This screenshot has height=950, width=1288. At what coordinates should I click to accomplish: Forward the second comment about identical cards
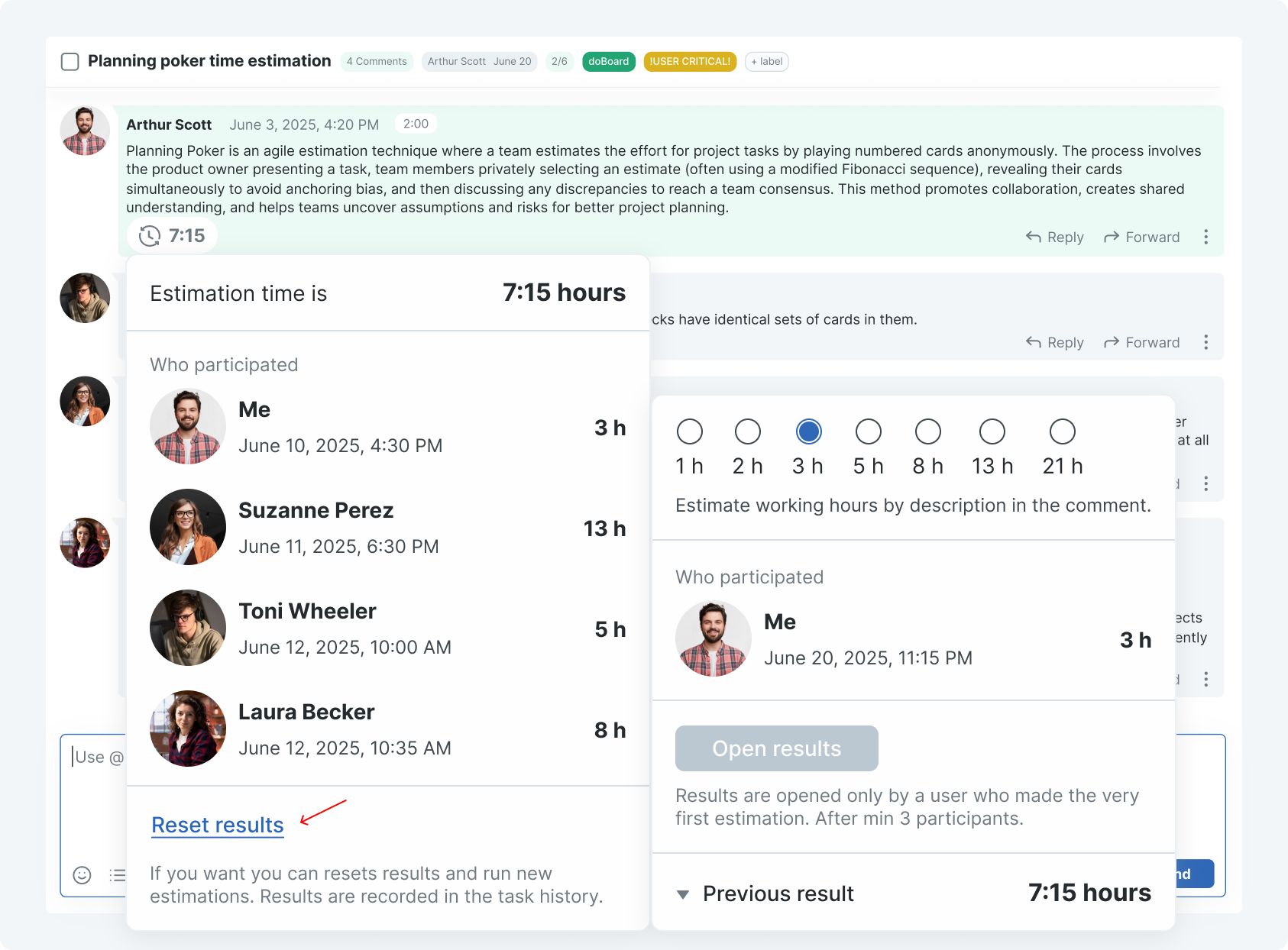click(1141, 343)
